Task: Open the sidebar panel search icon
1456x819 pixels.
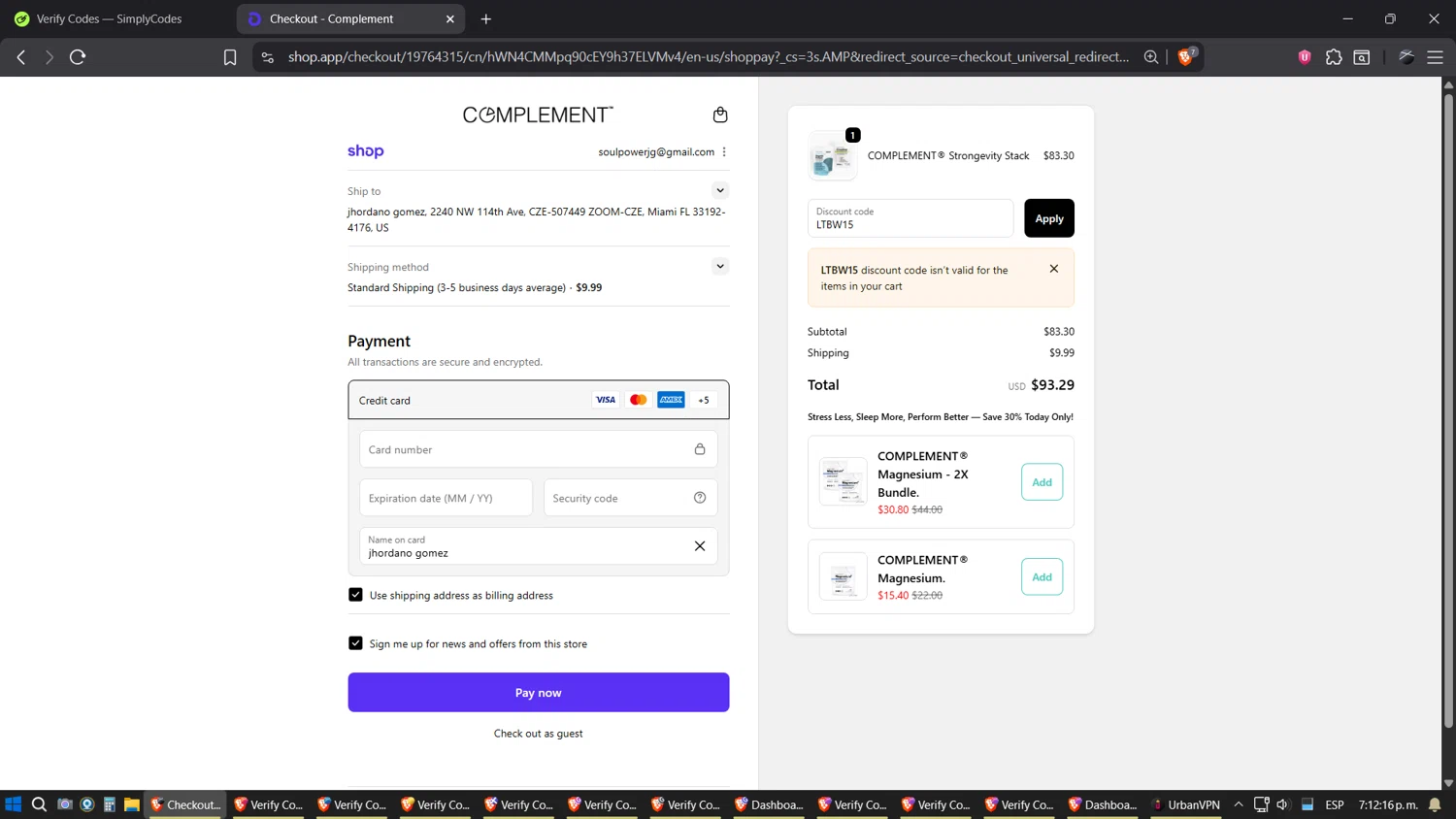Action: coord(1362,57)
